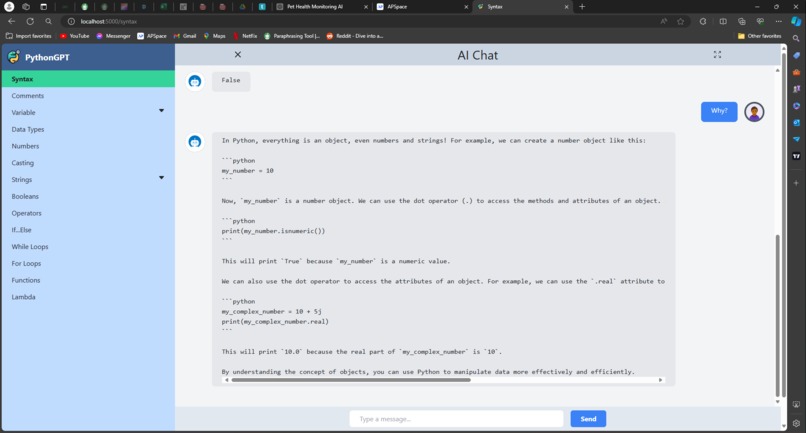Open the For Loops lesson
Viewport: 806px width, 433px height.
pos(88,263)
